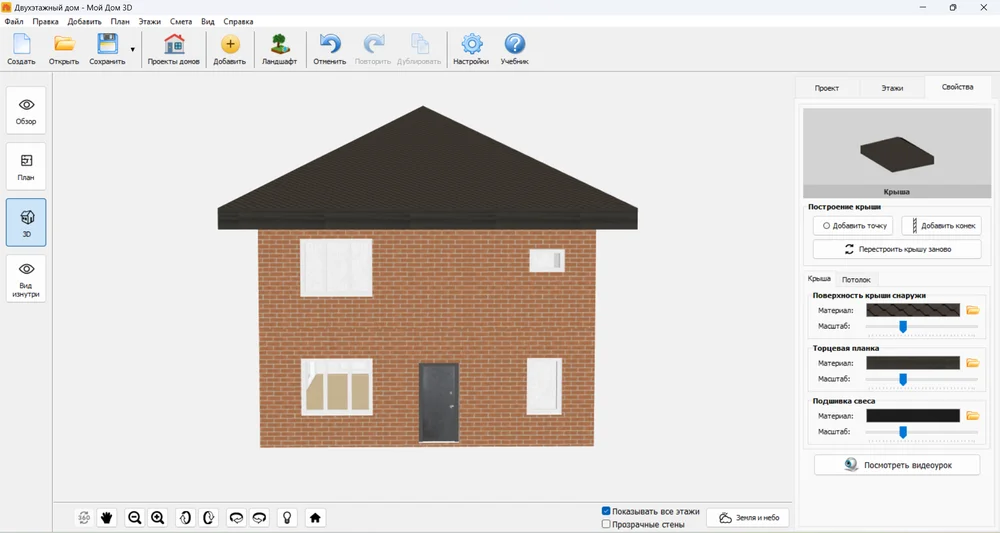Open the Ландшафт landscape tool
1000x533 pixels.
coord(279,50)
